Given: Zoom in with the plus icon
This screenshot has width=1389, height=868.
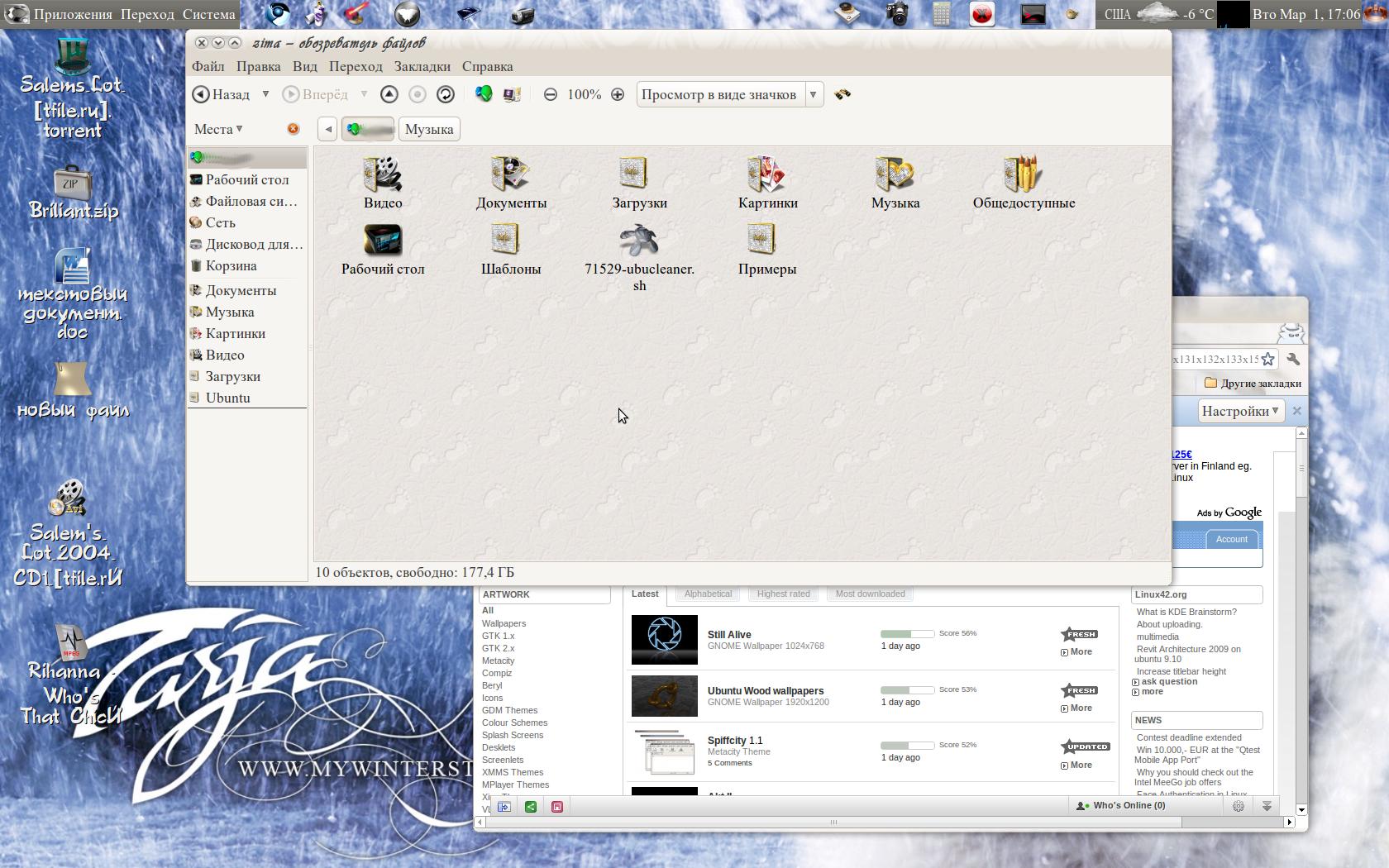Looking at the screenshot, I should 618,94.
